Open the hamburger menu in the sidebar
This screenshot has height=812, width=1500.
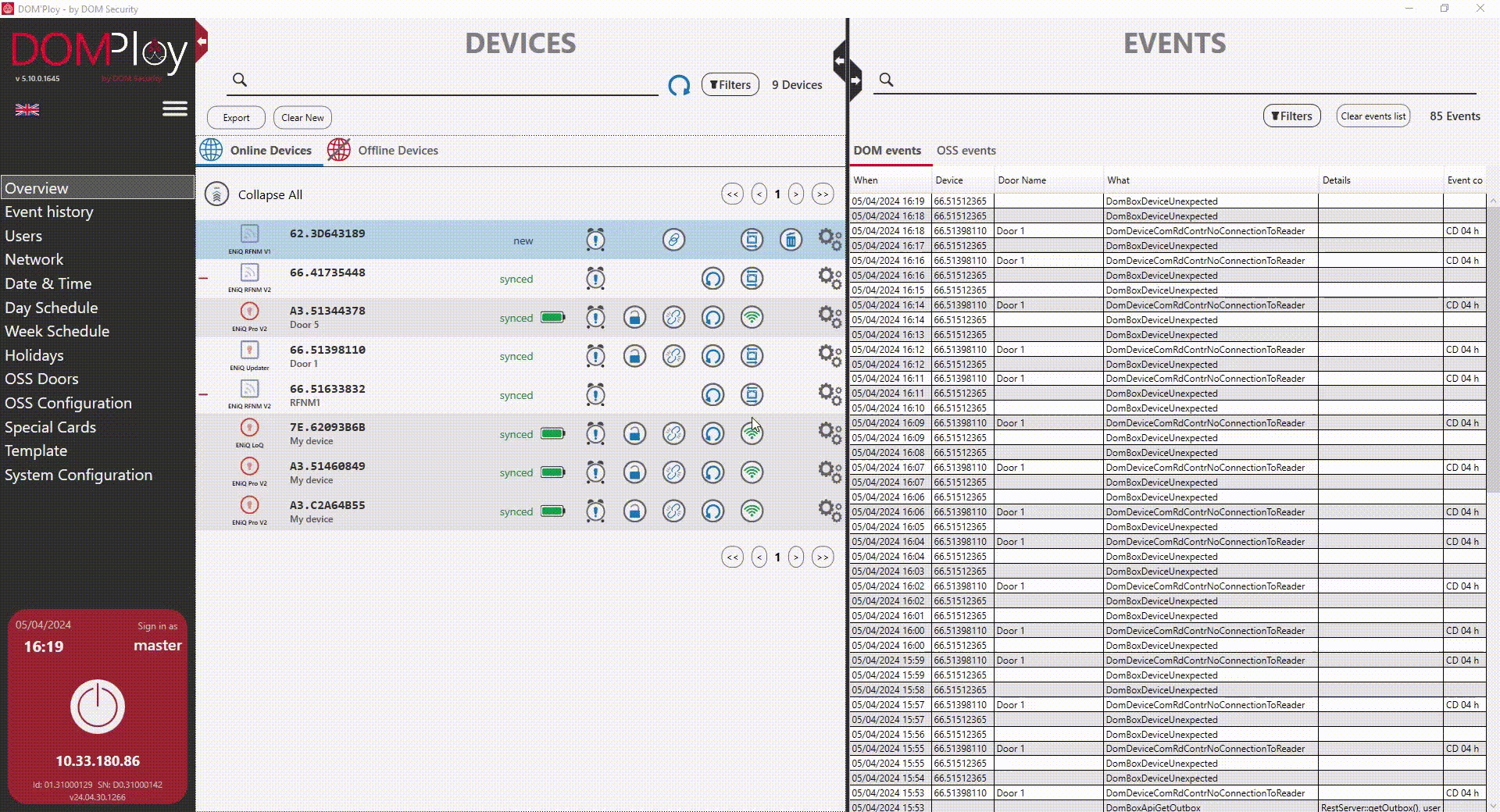tap(175, 109)
